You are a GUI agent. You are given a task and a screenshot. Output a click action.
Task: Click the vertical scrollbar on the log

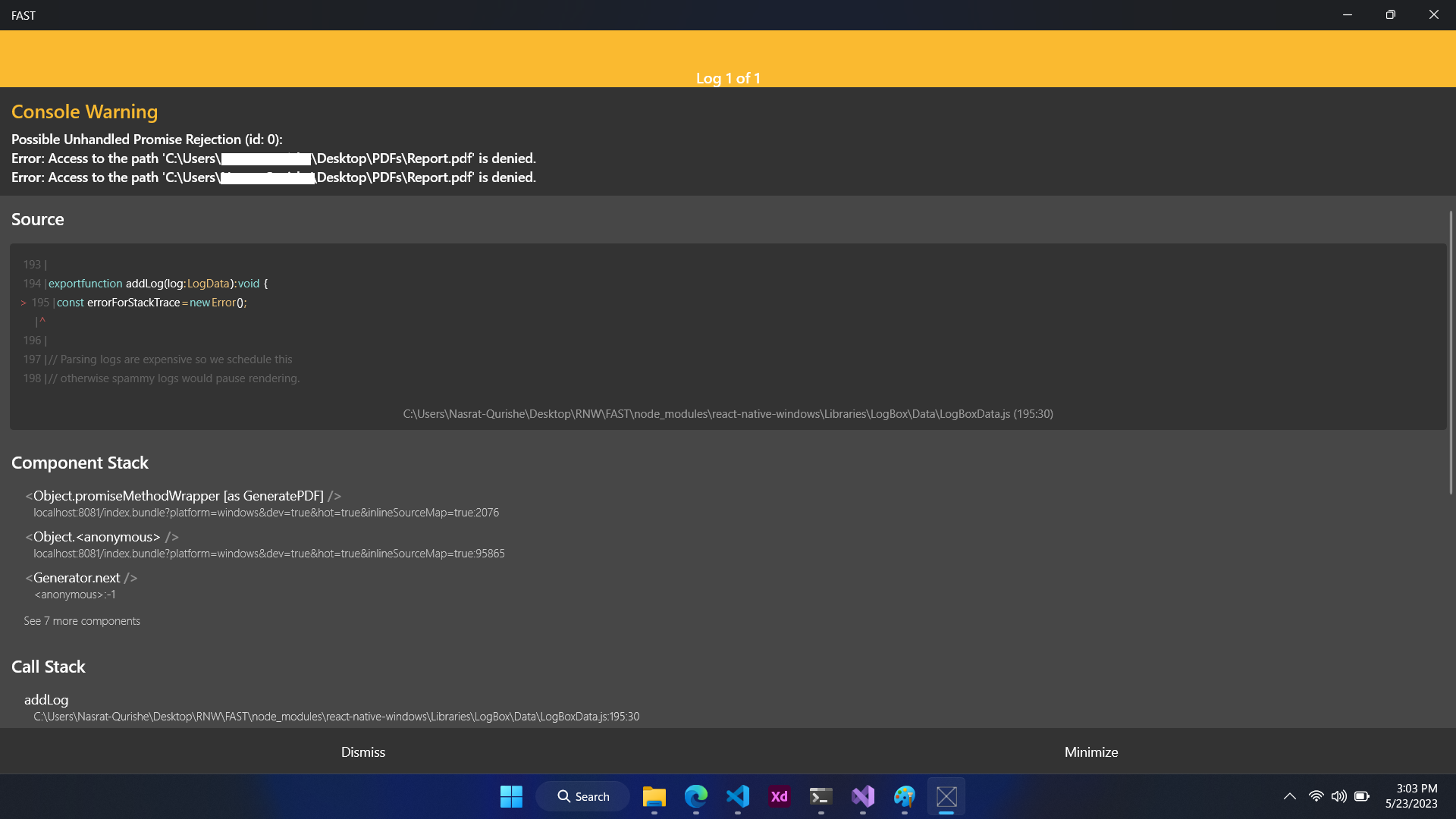click(1451, 353)
